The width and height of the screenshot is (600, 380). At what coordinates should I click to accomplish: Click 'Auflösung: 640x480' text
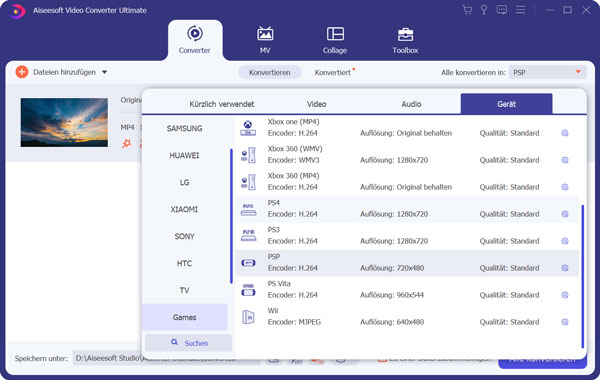(392, 322)
